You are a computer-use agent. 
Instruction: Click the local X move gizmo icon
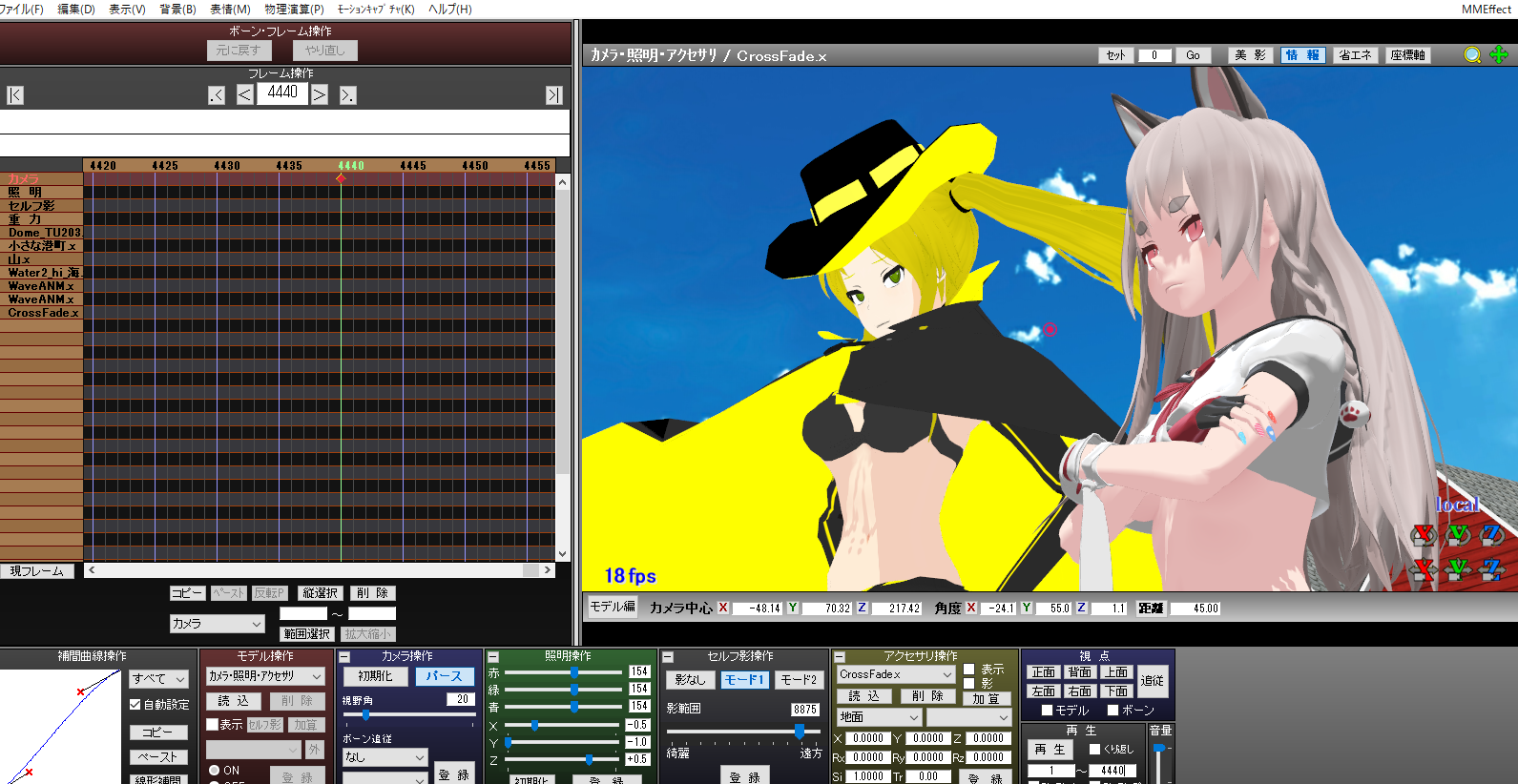(1424, 569)
